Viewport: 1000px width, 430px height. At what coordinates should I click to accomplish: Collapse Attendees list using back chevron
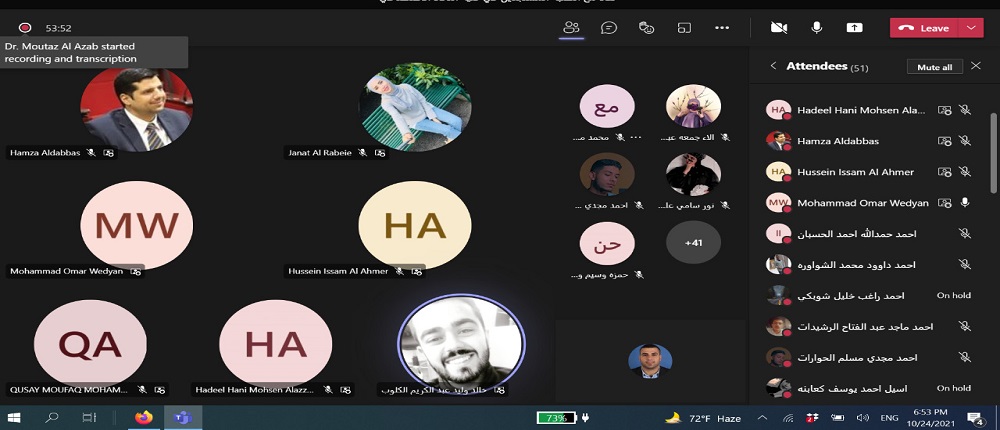click(x=773, y=66)
